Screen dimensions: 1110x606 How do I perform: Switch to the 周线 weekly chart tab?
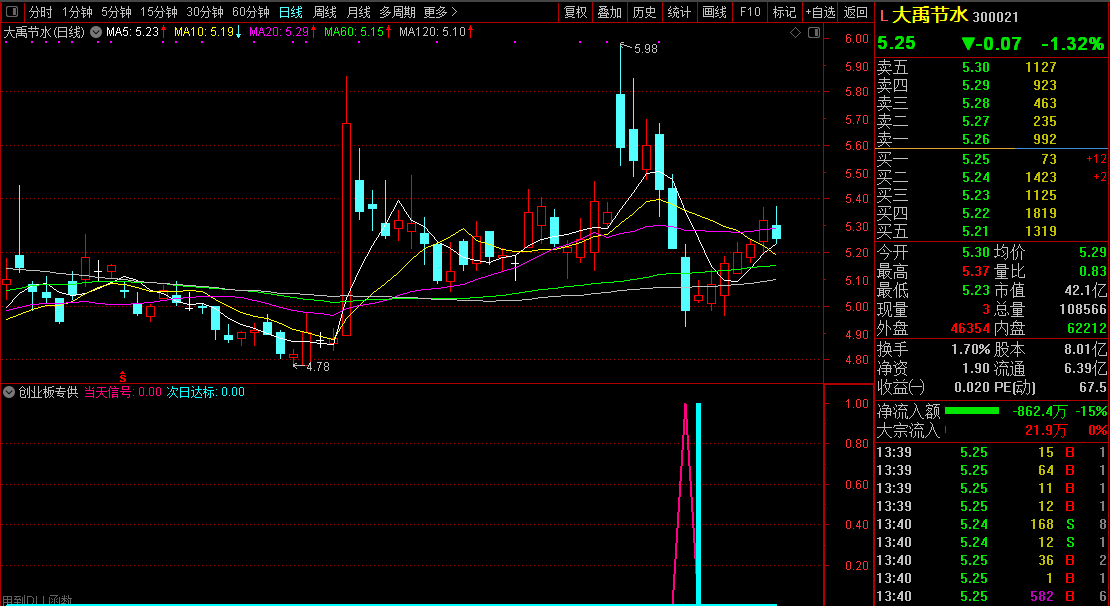[x=325, y=12]
